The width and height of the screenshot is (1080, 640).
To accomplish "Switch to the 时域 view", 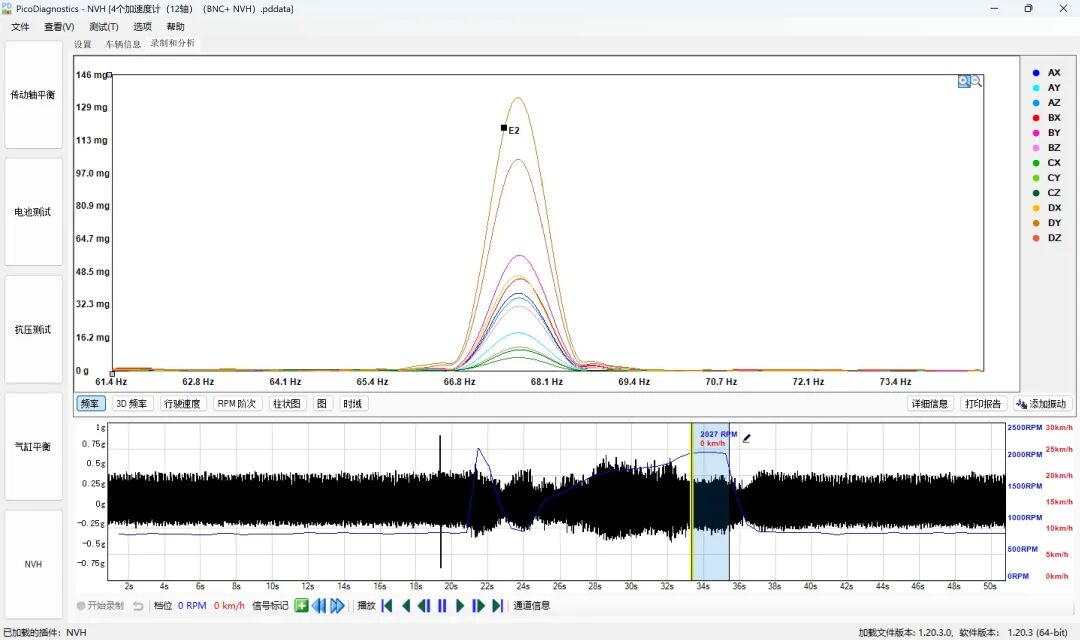I will 353,404.
